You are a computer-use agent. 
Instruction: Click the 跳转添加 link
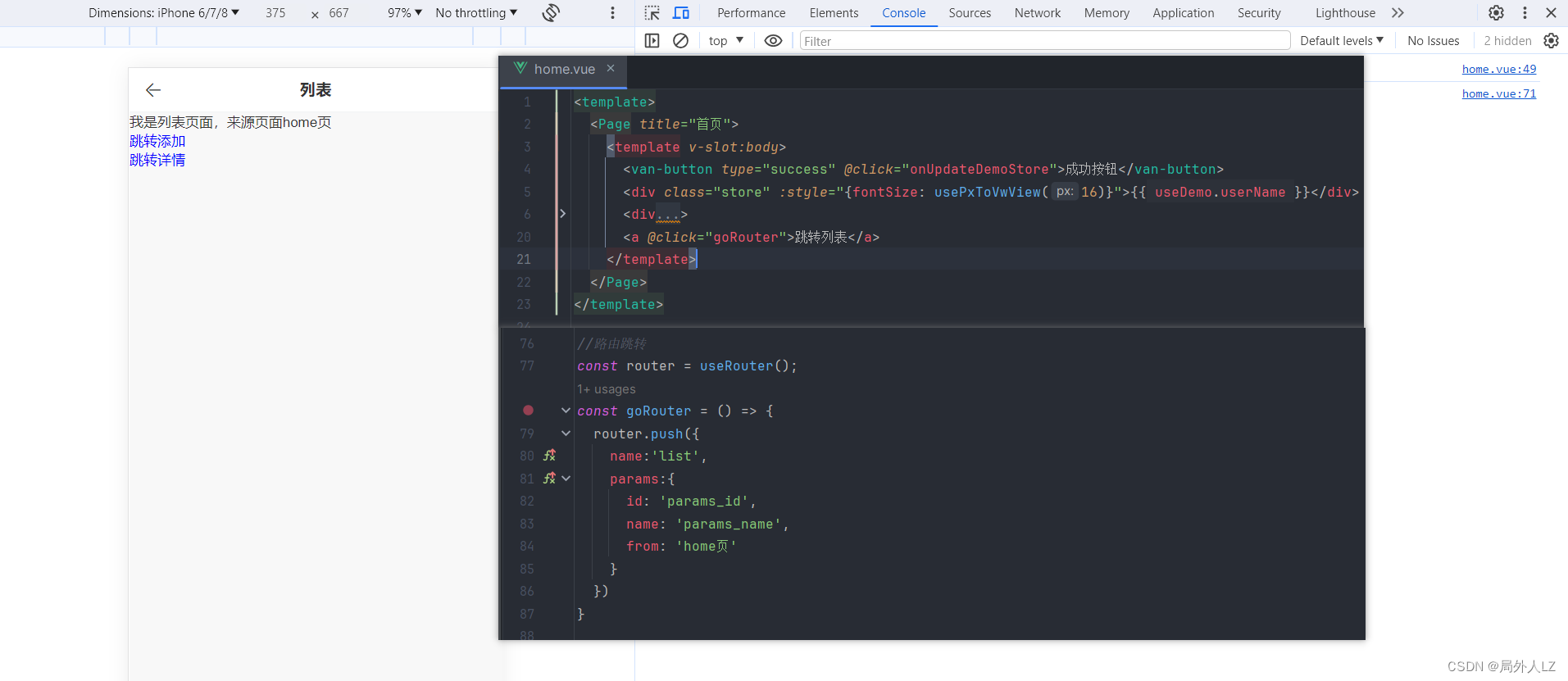[157, 141]
